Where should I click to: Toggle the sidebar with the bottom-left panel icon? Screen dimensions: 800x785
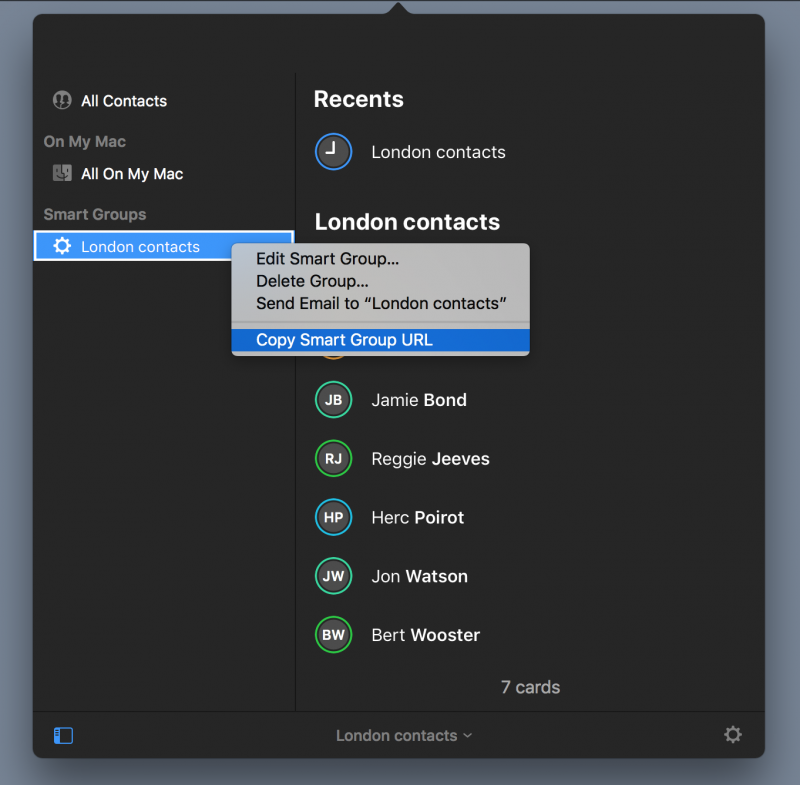coord(63,736)
